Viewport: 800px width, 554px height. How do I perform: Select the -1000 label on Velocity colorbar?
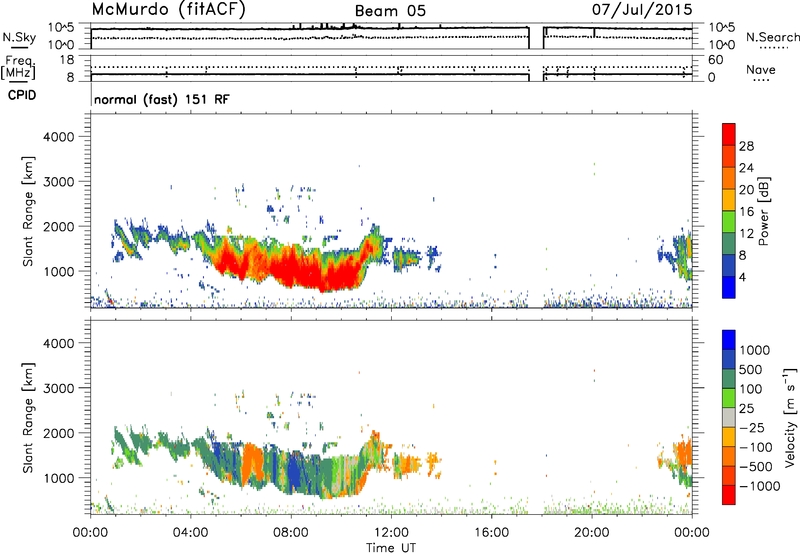(x=760, y=486)
